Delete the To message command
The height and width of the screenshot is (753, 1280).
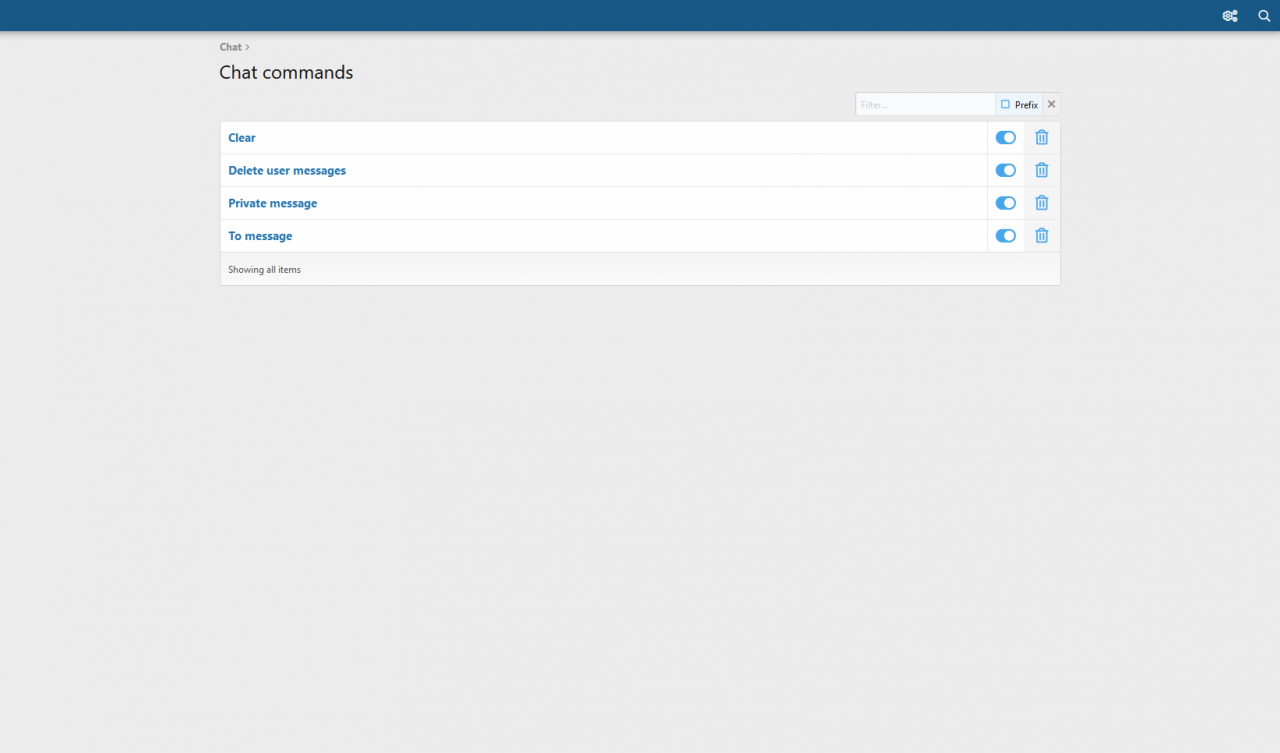click(1041, 236)
